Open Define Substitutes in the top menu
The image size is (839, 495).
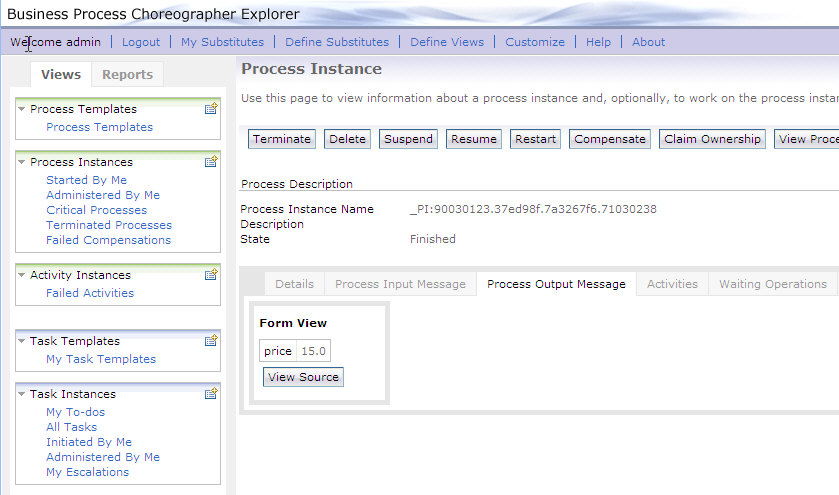click(337, 42)
